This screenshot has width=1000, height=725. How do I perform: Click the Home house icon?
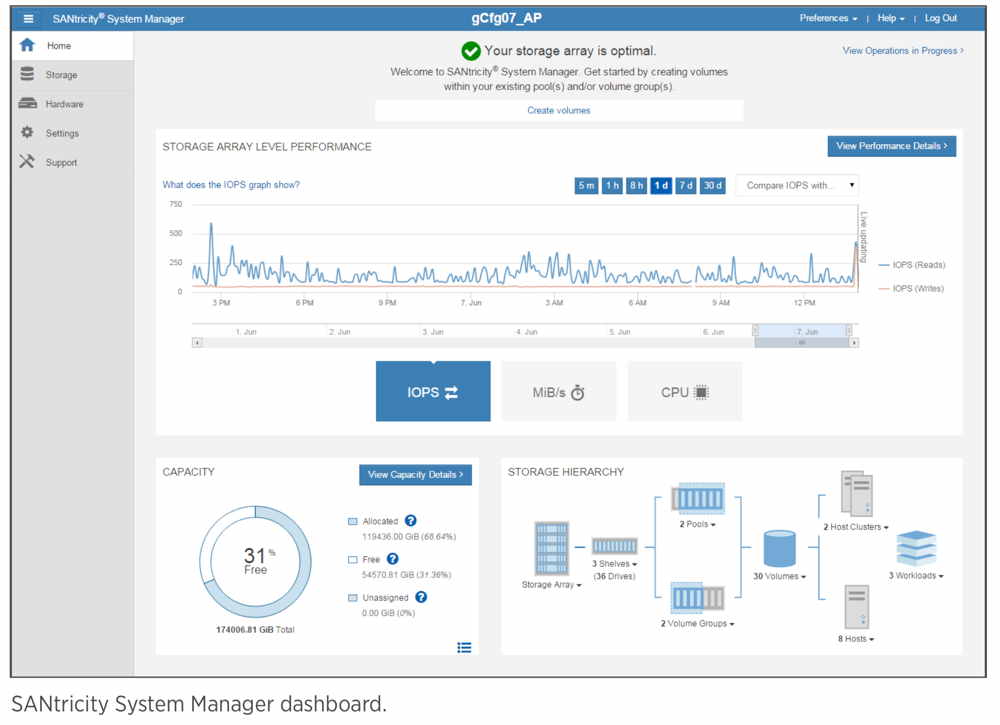27,45
